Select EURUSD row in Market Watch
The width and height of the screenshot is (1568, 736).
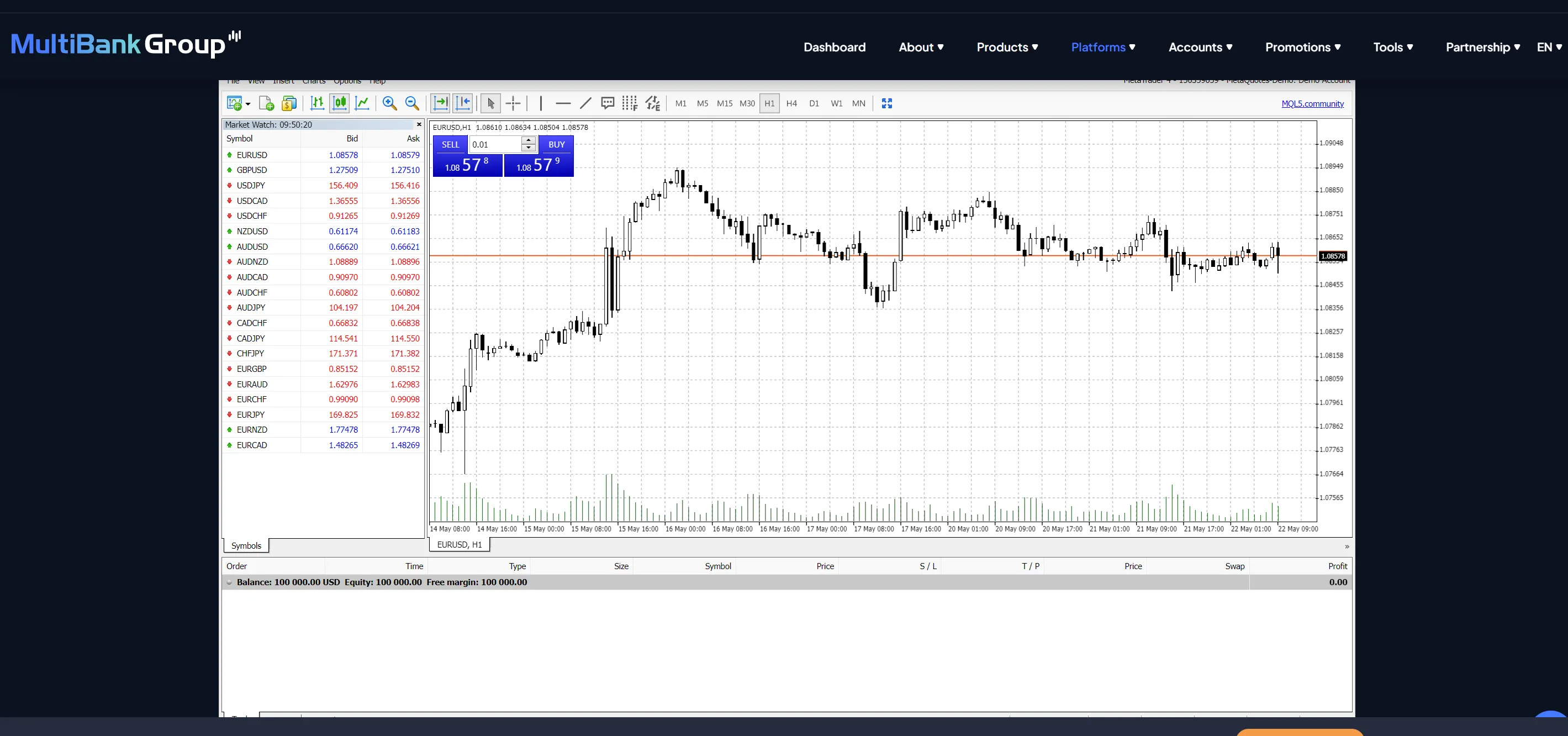[x=323, y=155]
